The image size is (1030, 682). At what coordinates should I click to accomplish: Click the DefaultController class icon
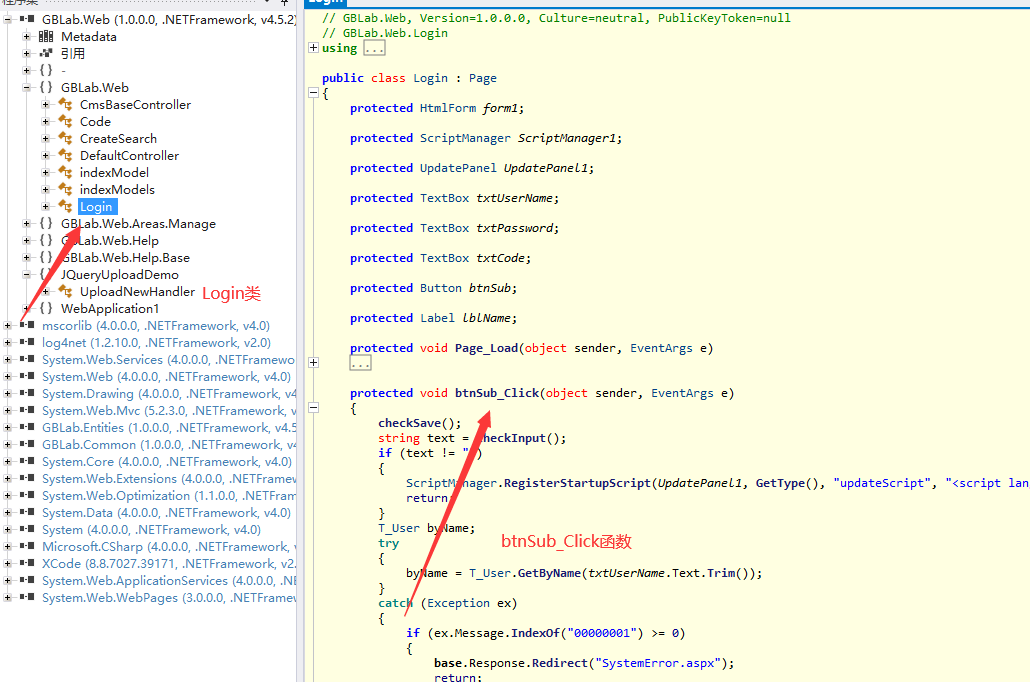click(x=65, y=156)
